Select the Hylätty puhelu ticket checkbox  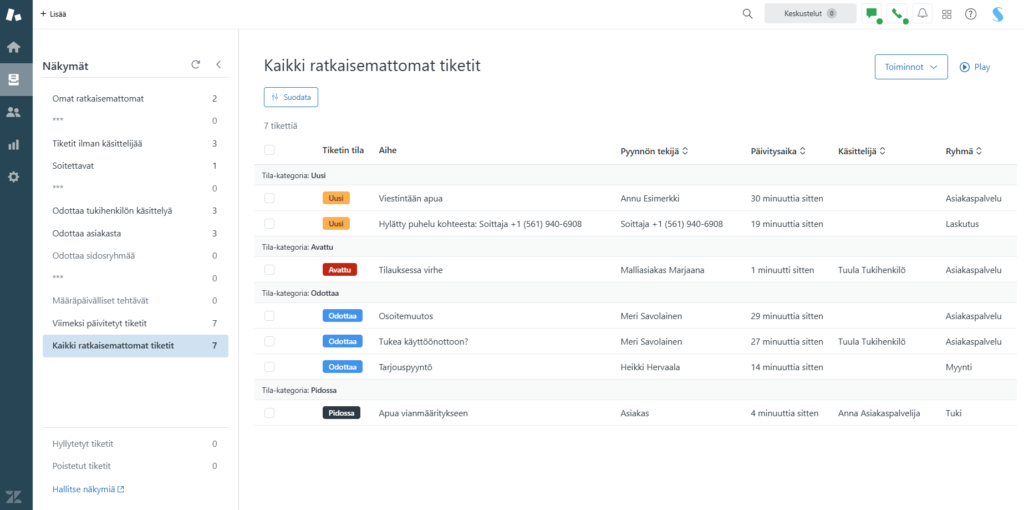click(269, 223)
